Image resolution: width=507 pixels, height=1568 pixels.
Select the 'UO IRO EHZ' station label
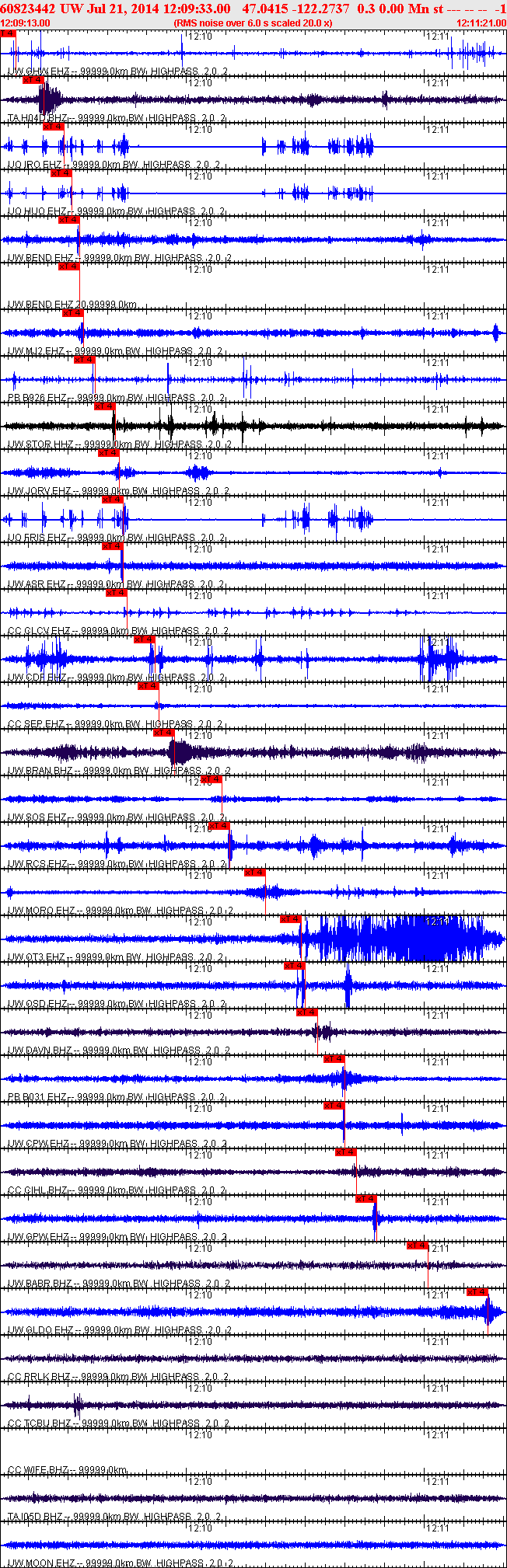(x=114, y=165)
